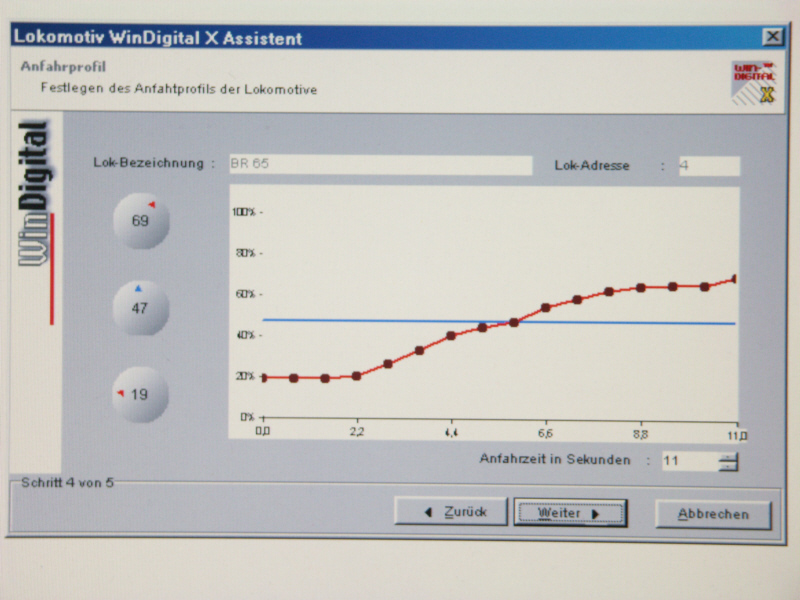Click the "6,6" x-axis label
The height and width of the screenshot is (600, 800).
tap(545, 434)
